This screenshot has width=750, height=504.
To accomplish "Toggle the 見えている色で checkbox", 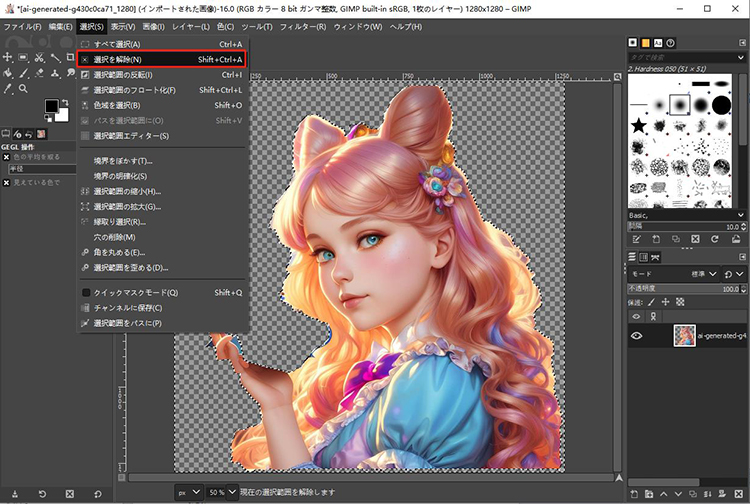I will (x=6, y=183).
